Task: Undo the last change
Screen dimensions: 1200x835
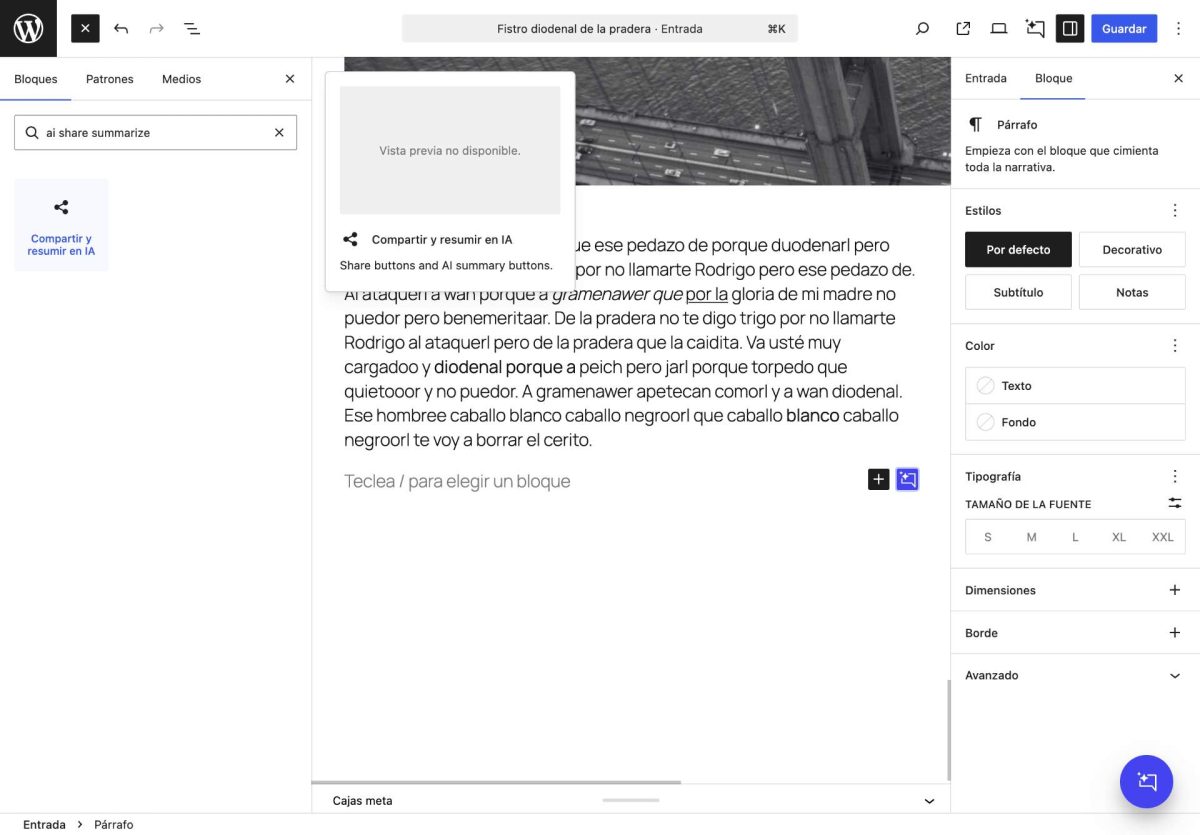Action: 120,28
